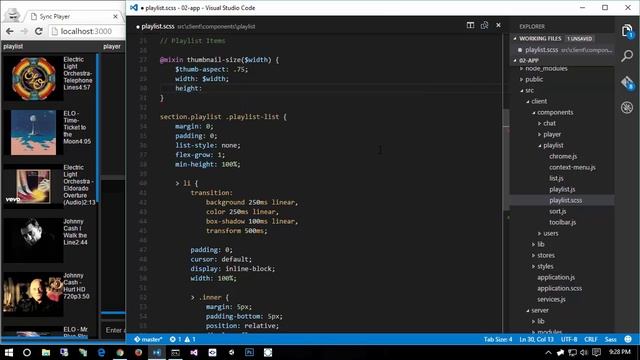640x360 pixels.
Task: Open toolbar.js file
Action: 562,222
